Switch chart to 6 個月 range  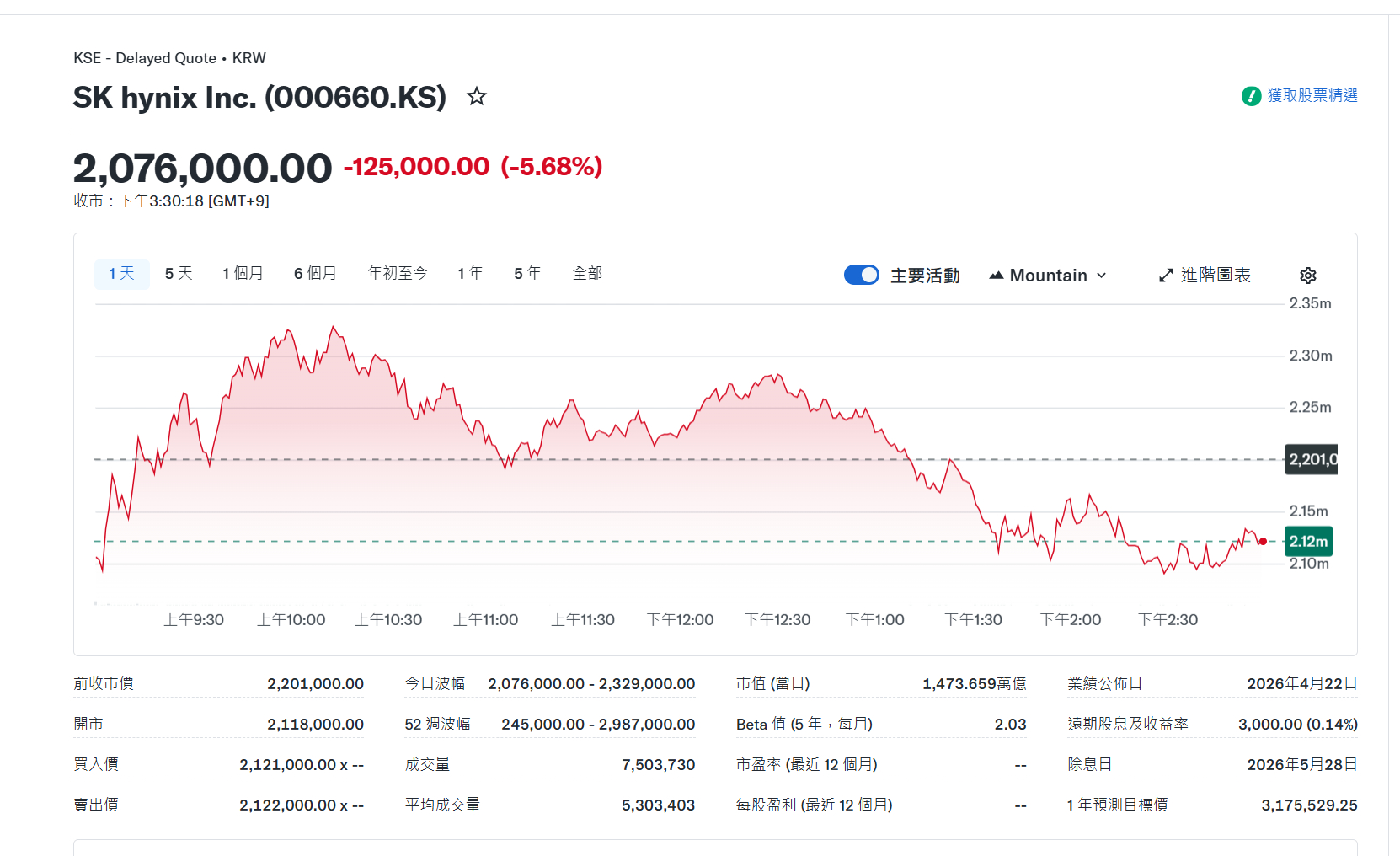coord(315,274)
